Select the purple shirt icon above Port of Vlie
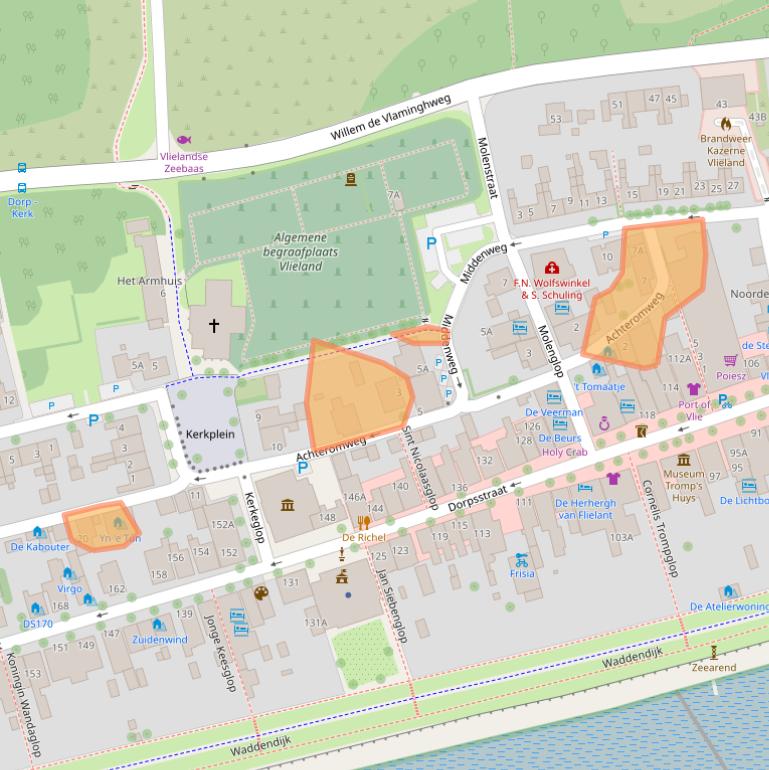This screenshot has width=769, height=770. click(694, 389)
